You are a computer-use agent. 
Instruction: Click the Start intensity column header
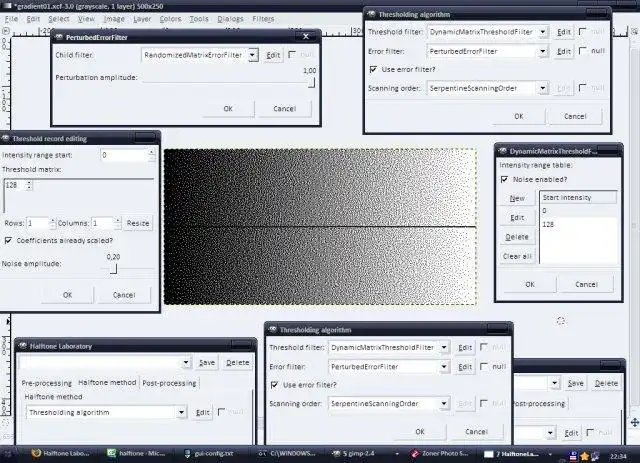click(x=578, y=197)
